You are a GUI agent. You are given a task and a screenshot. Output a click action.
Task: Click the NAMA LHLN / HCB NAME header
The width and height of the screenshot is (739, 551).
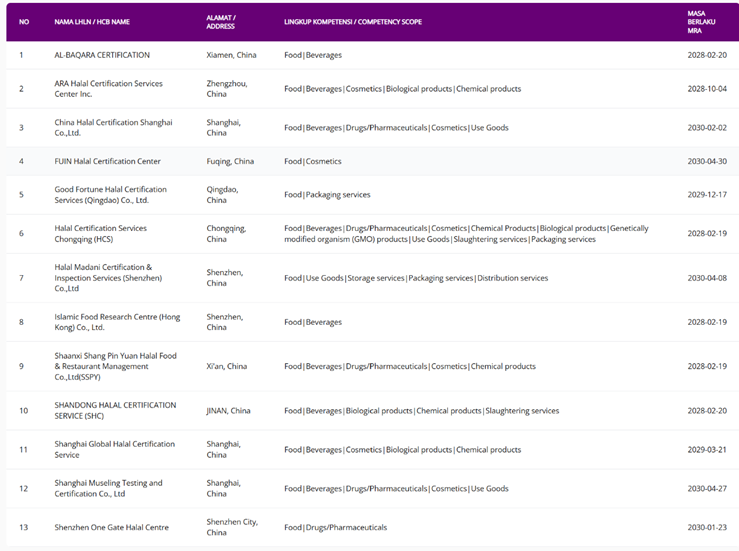92,22
